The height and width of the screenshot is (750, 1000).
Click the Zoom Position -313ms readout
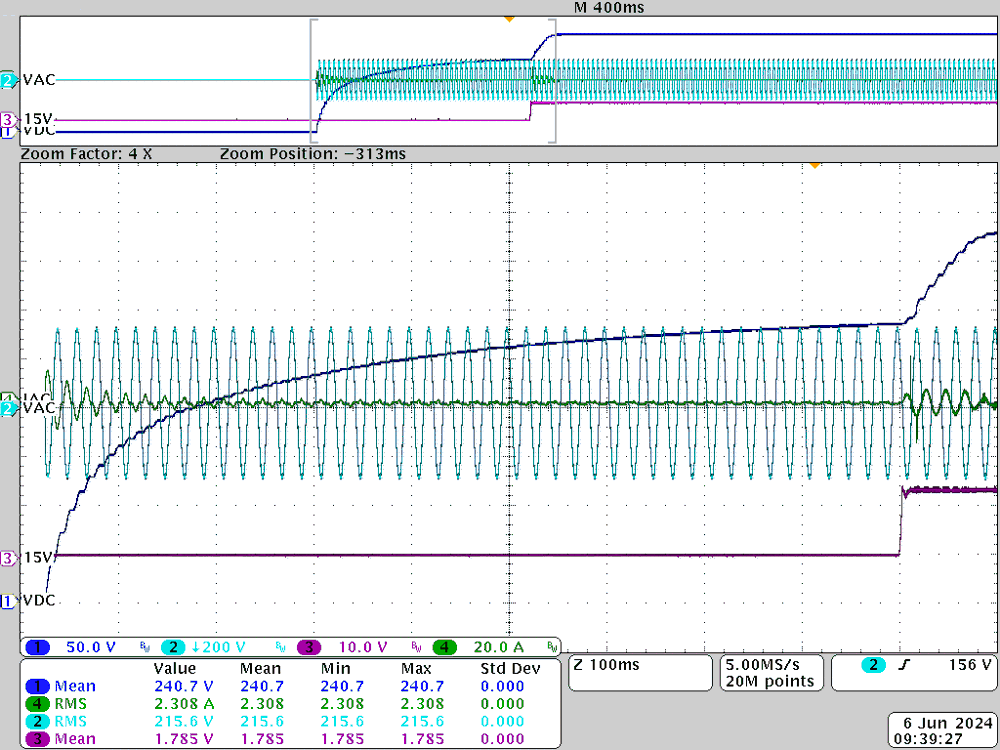pyautogui.click(x=312, y=154)
